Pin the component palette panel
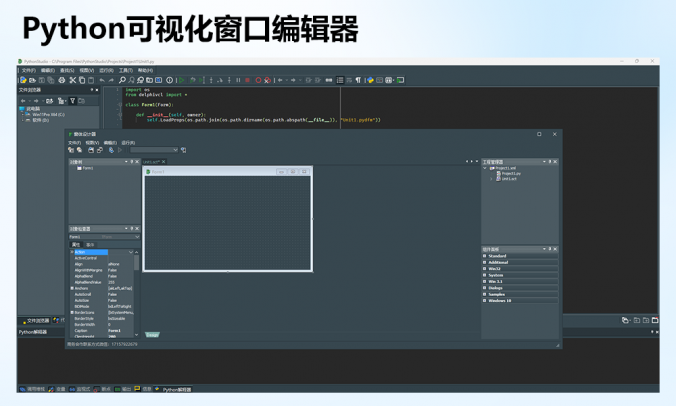Viewport: 676px width, 406px height. [x=550, y=249]
